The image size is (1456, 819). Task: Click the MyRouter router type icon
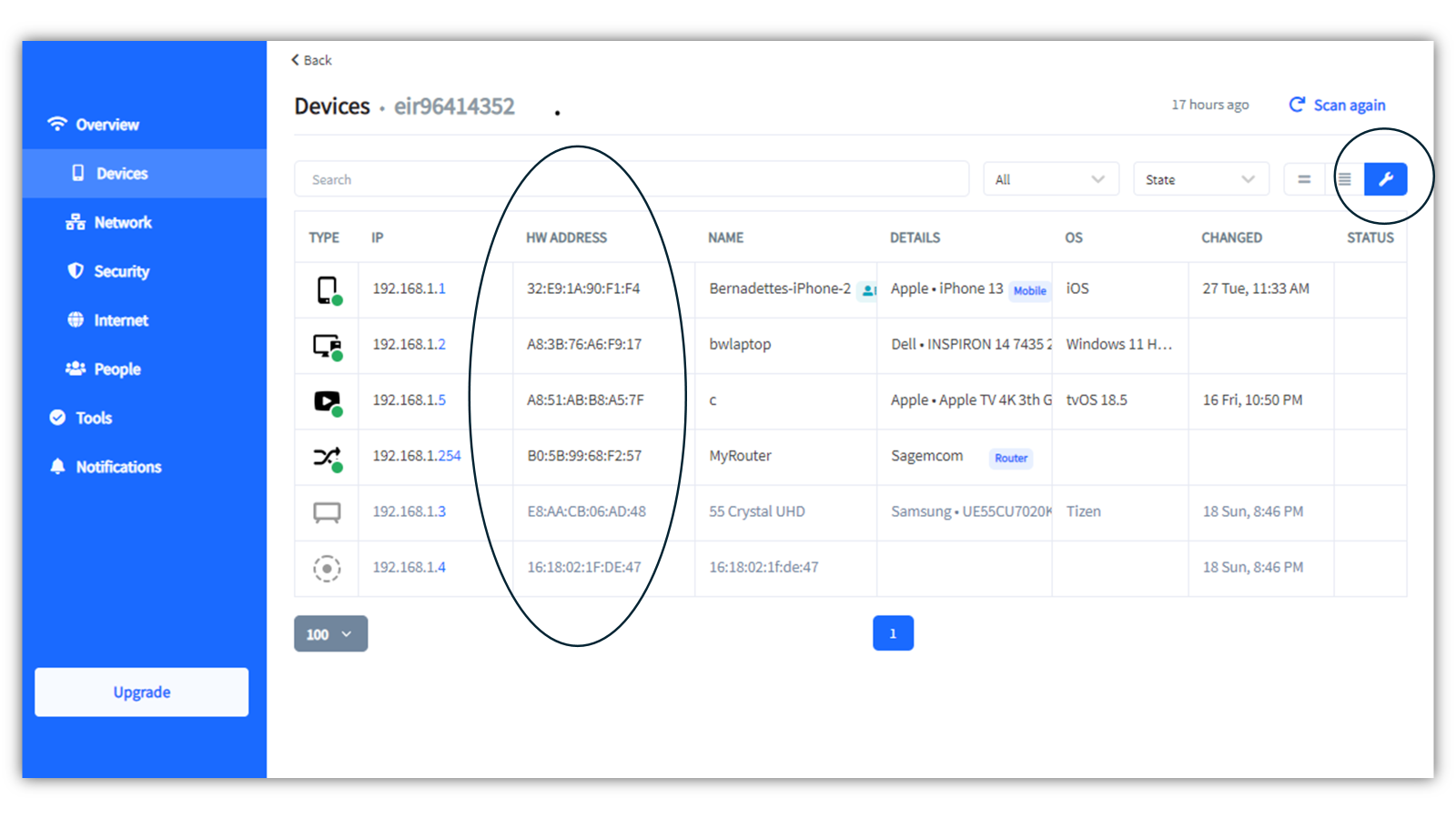coord(327,457)
